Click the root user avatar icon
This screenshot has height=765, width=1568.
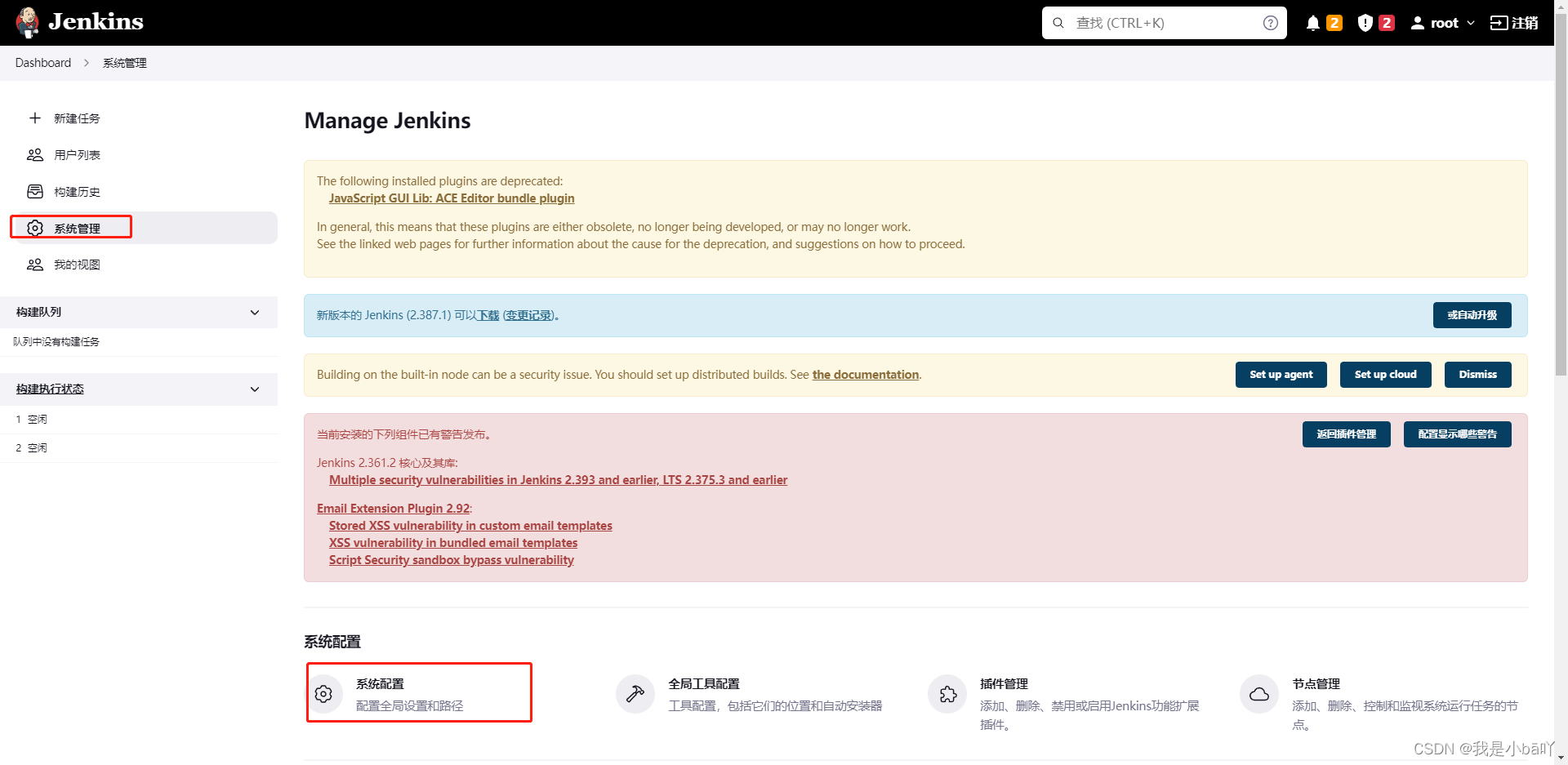(x=1418, y=23)
